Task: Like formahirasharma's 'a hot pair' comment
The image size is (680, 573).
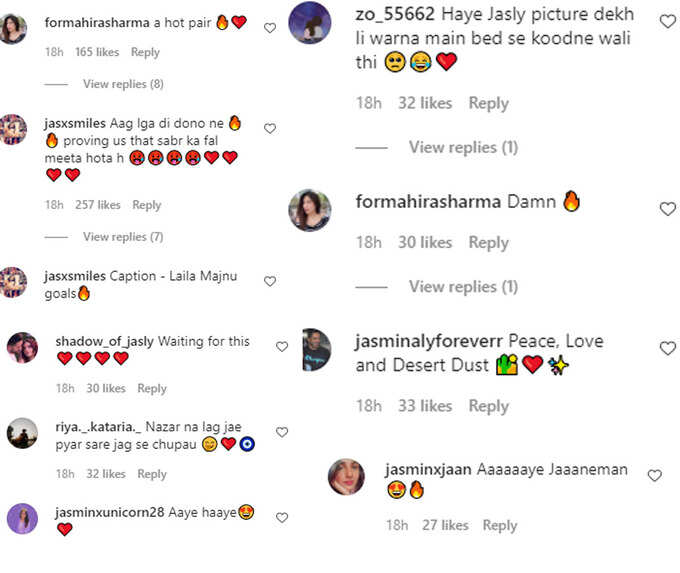Action: (270, 28)
